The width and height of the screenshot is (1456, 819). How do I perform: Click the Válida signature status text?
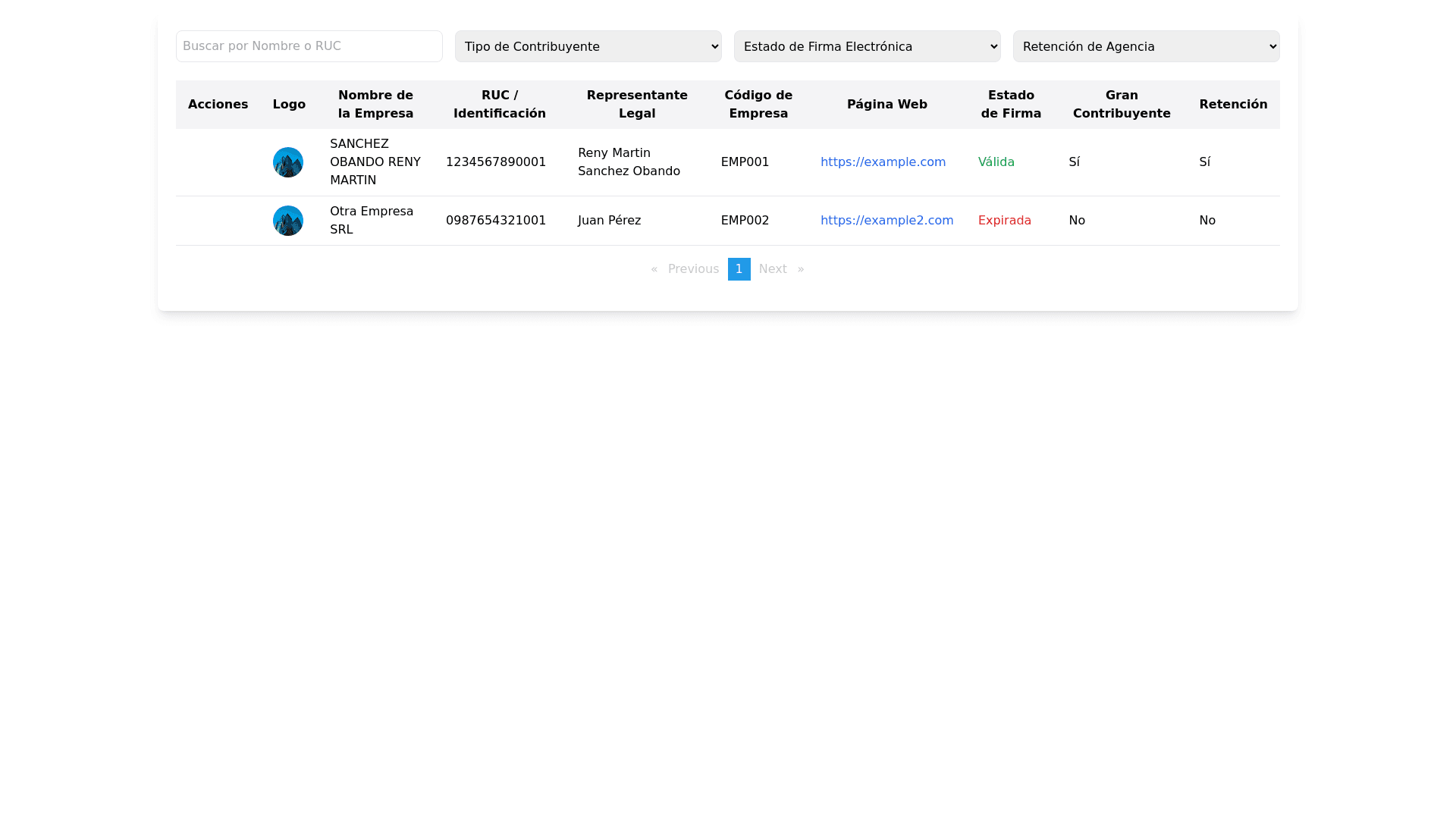tap(996, 162)
